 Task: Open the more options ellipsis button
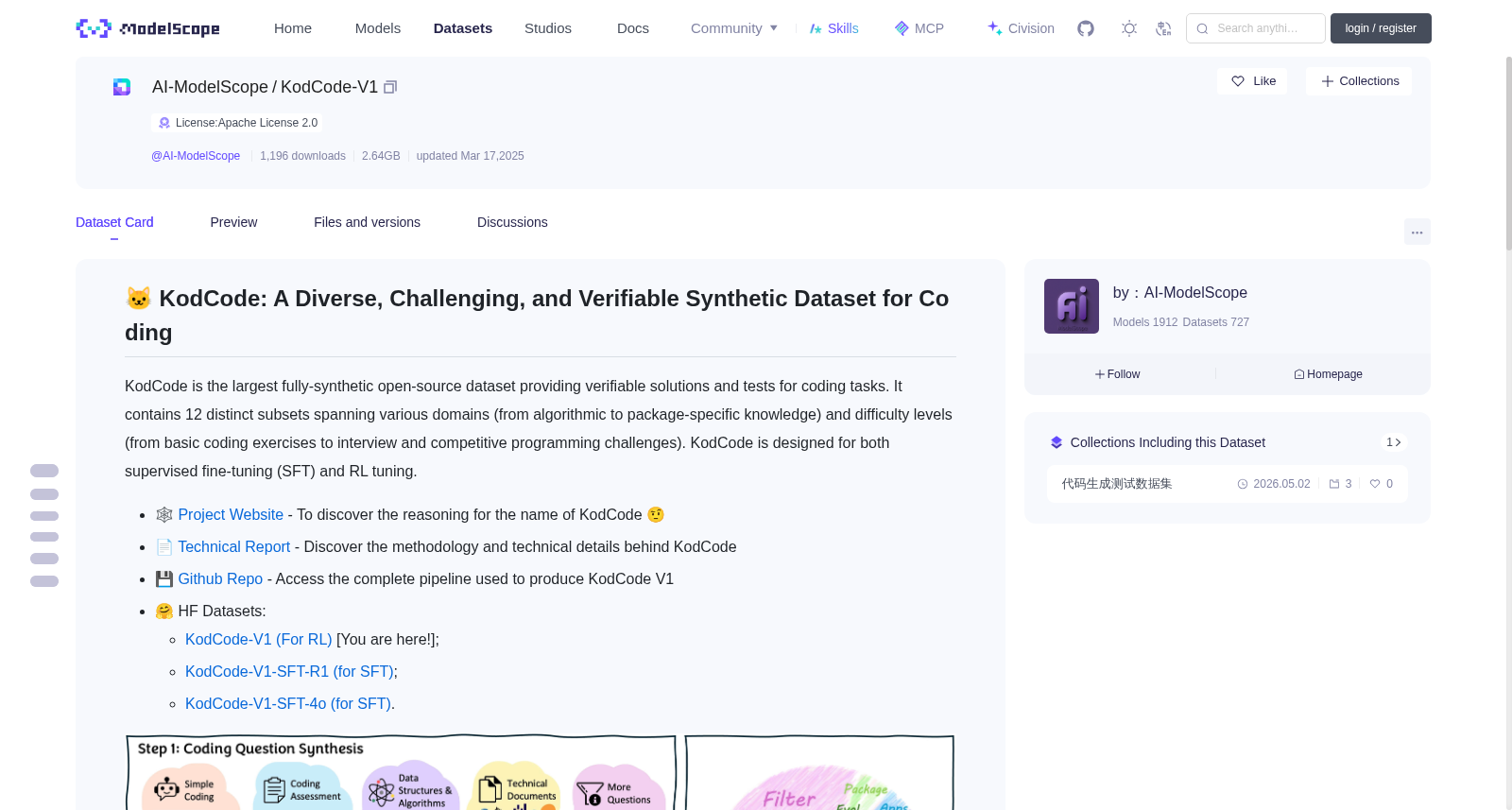[1417, 232]
